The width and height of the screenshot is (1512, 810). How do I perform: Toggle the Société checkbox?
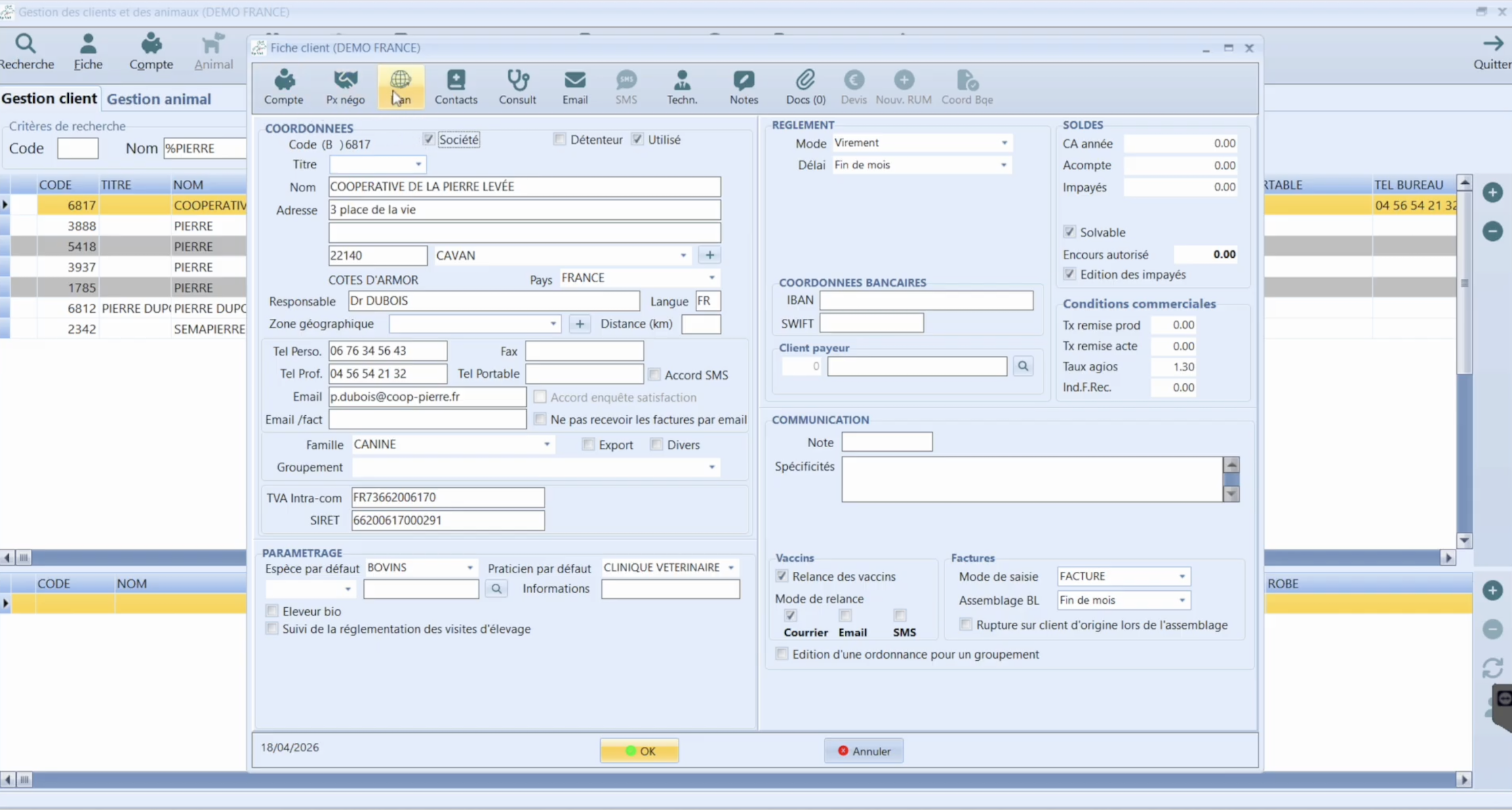(x=429, y=139)
